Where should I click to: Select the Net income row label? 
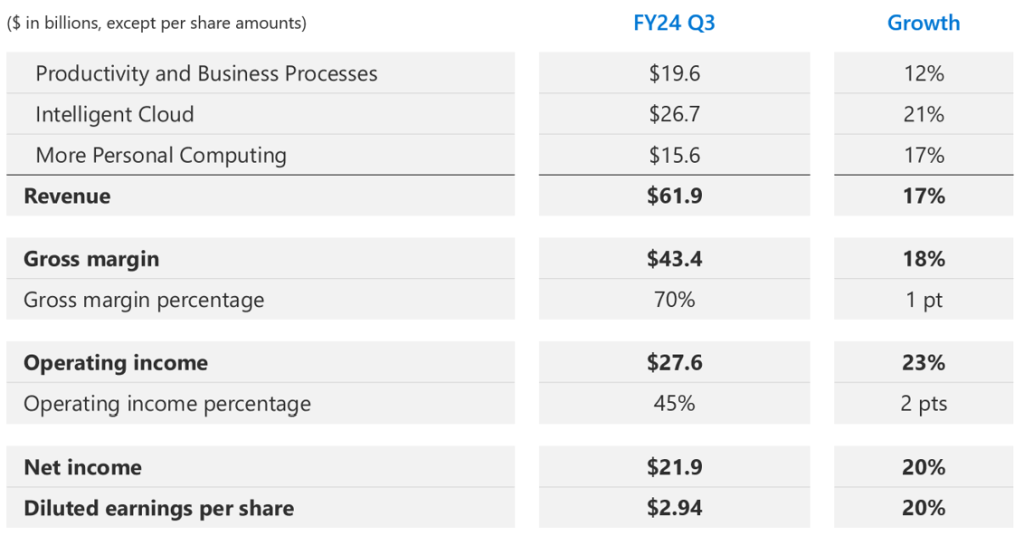click(83, 467)
